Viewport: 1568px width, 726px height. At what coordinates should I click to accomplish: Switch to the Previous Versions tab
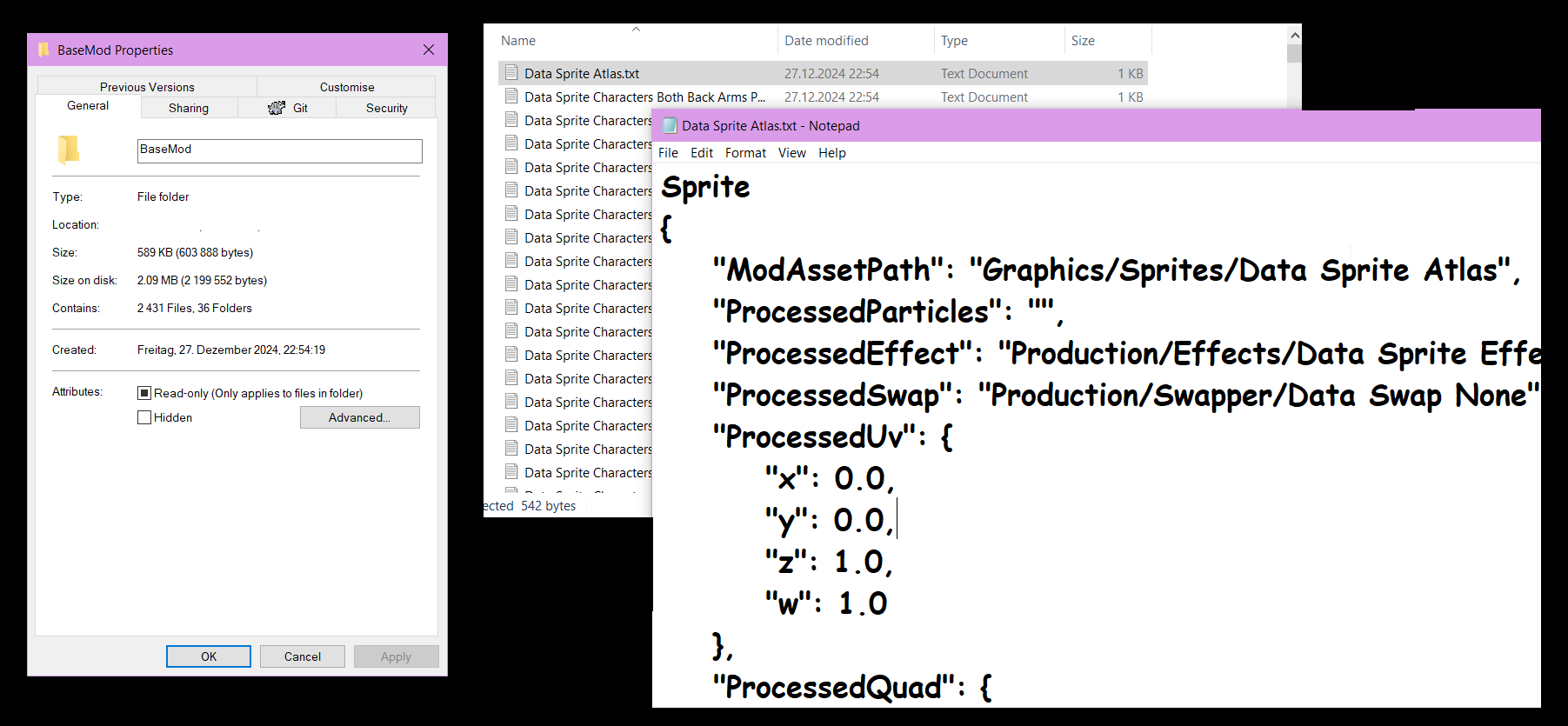coord(147,87)
